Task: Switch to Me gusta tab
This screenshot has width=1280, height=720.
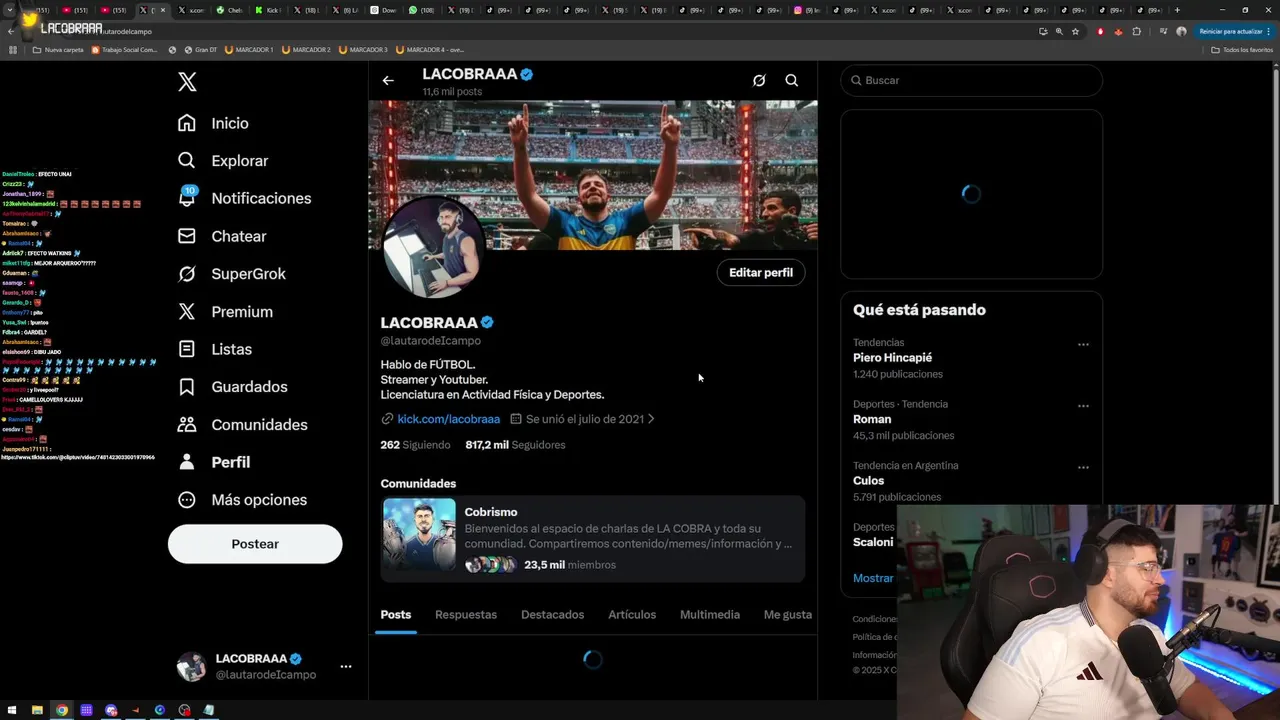Action: [x=787, y=615]
